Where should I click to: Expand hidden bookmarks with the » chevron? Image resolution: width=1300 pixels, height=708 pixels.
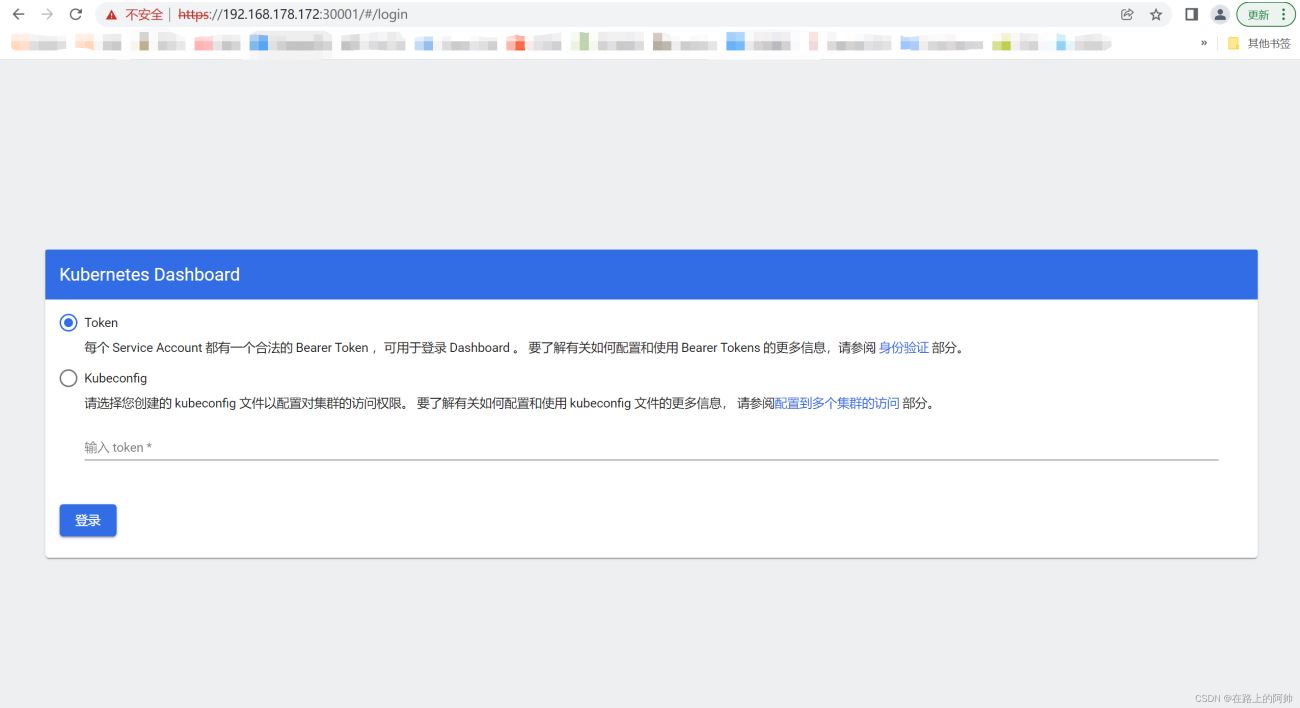(1204, 43)
